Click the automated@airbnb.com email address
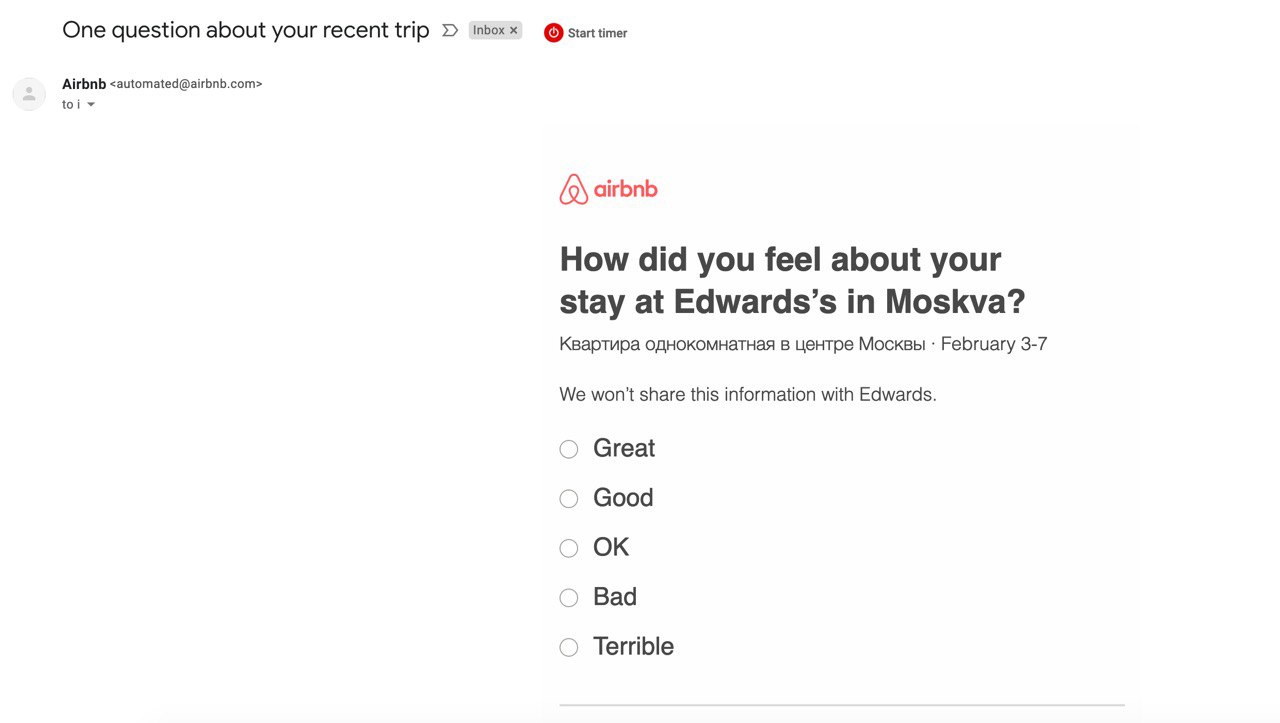This screenshot has height=723, width=1280. [x=186, y=84]
